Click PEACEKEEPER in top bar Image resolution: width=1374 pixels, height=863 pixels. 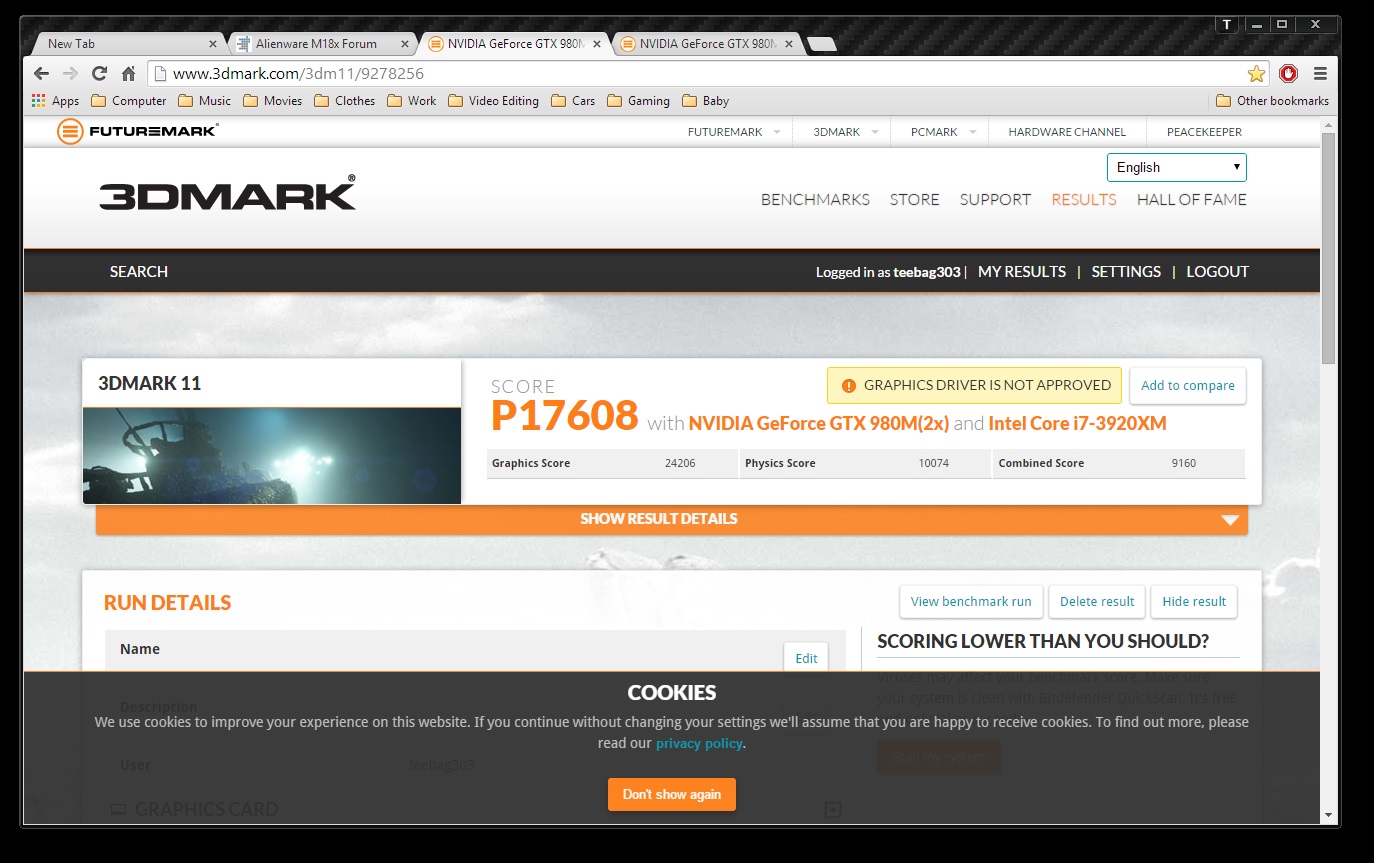pos(1204,132)
